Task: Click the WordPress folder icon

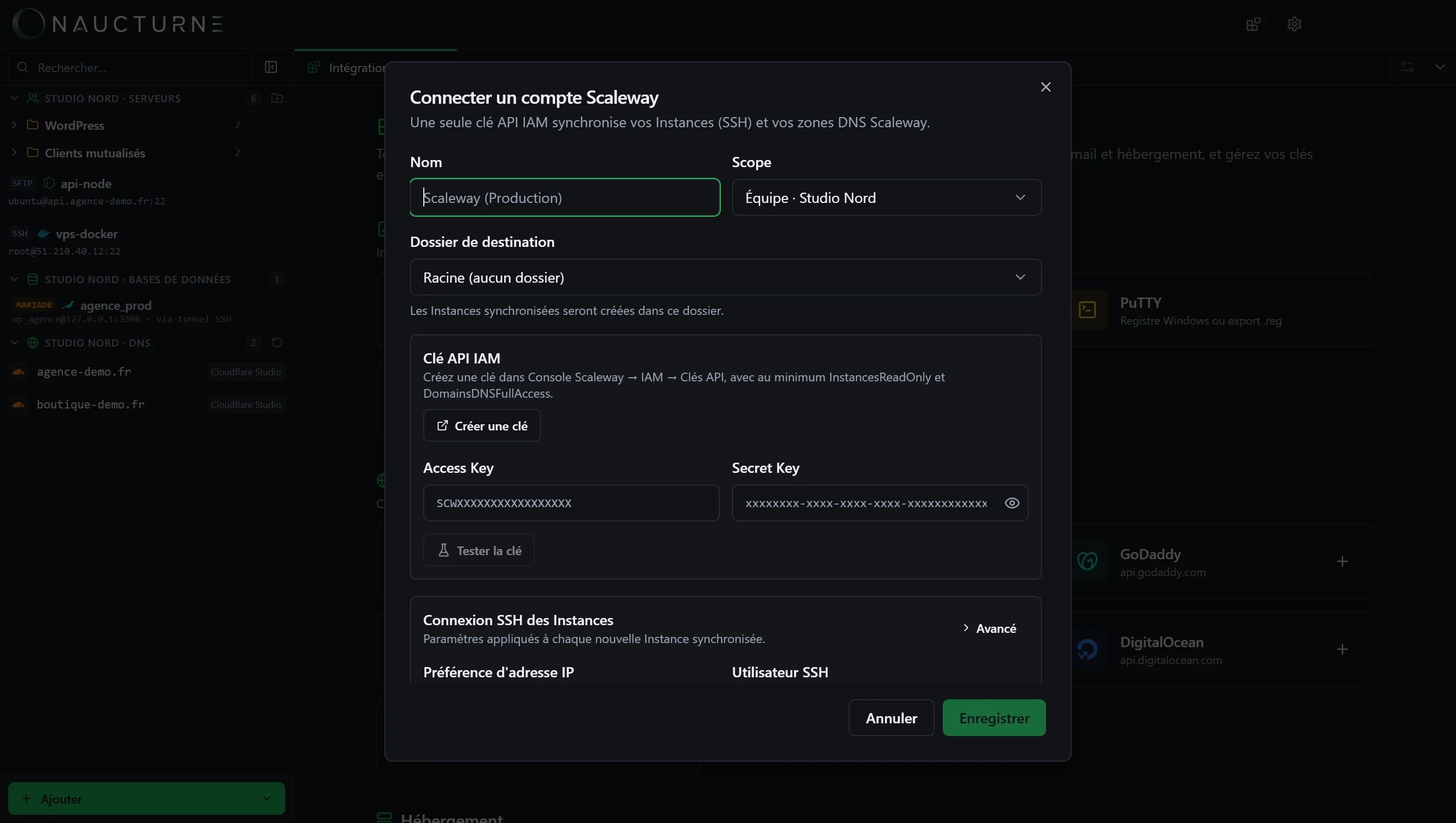Action: [33, 125]
